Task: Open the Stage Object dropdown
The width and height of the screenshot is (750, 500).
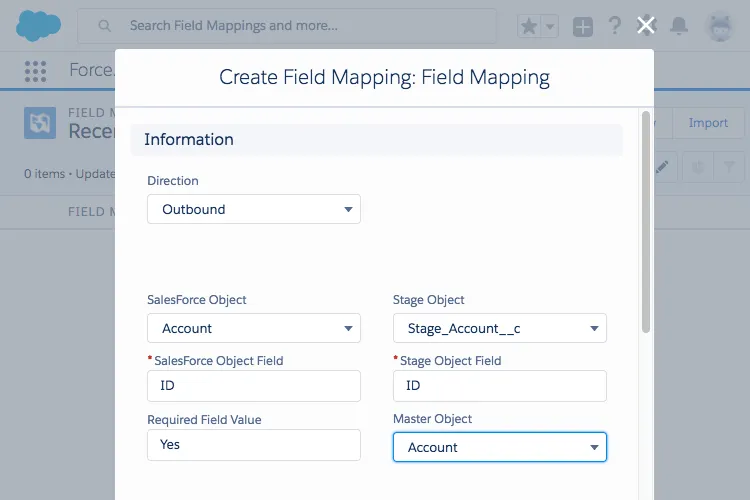Action: point(499,328)
